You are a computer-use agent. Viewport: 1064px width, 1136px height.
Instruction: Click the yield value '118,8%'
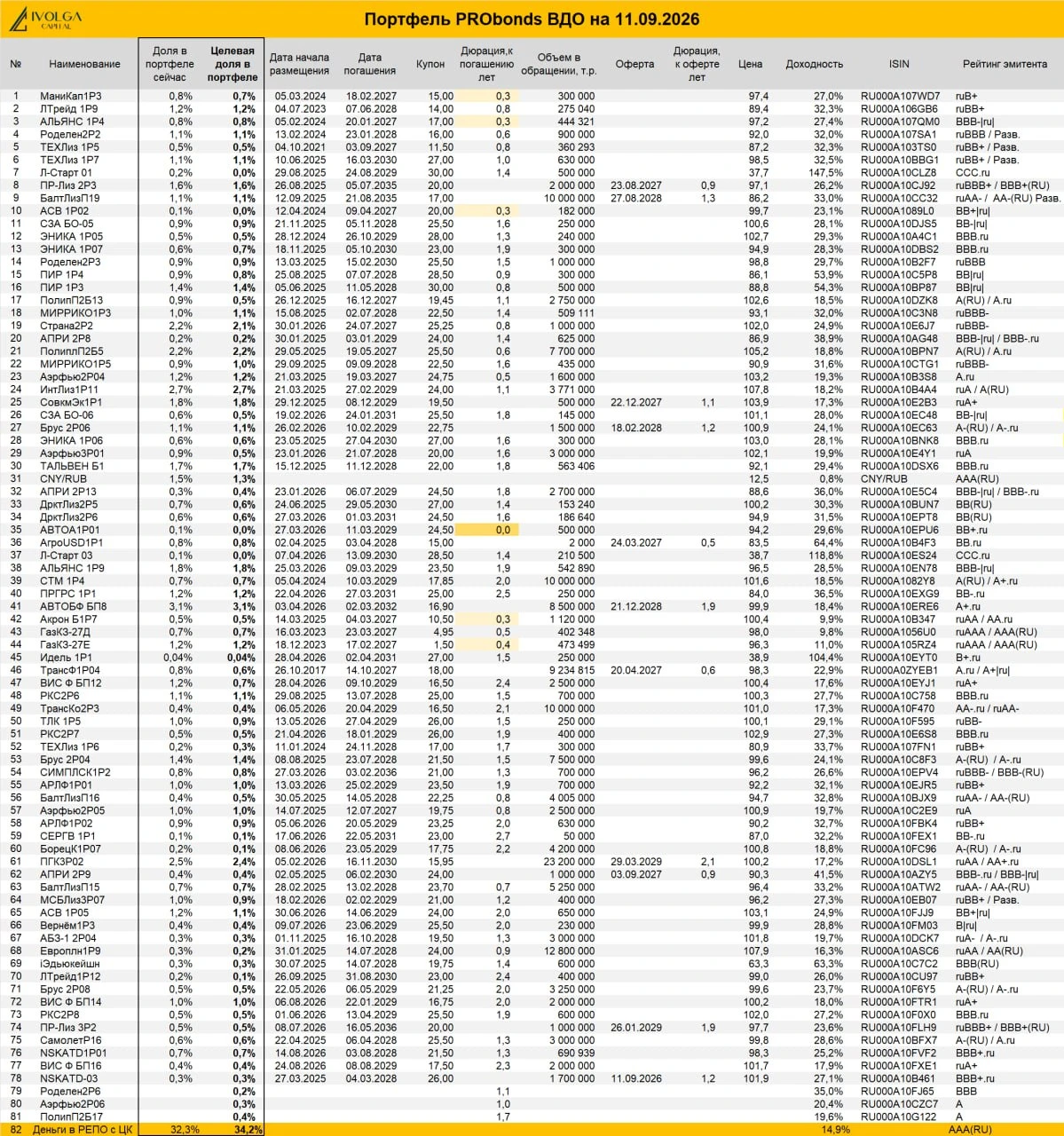pos(826,556)
